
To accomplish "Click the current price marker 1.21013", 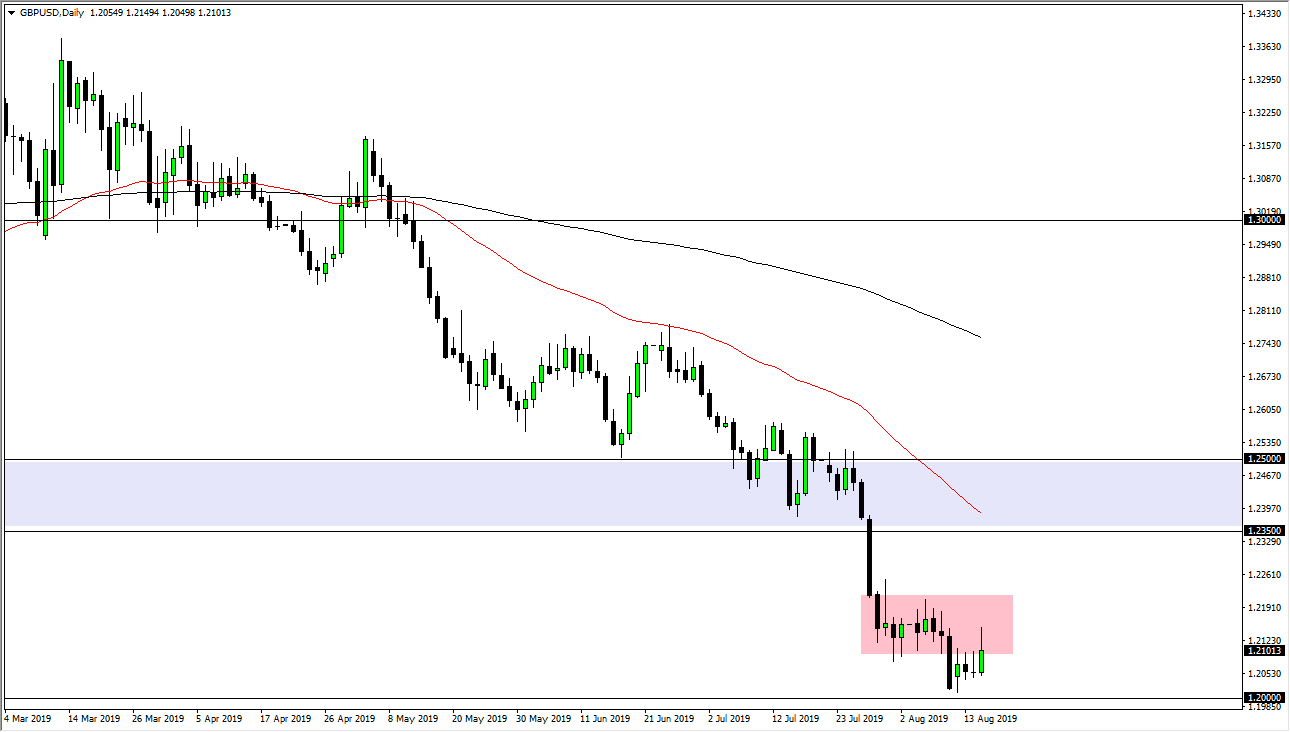I will 1262,649.
